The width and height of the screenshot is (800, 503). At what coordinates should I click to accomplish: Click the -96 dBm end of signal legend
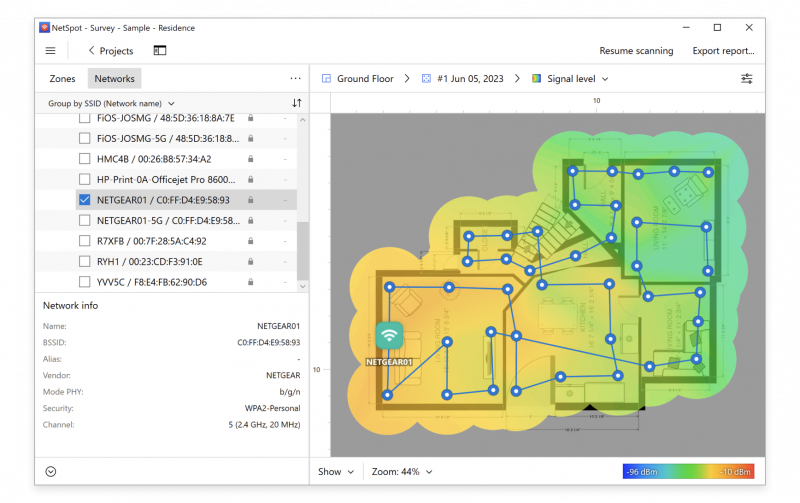[642, 472]
